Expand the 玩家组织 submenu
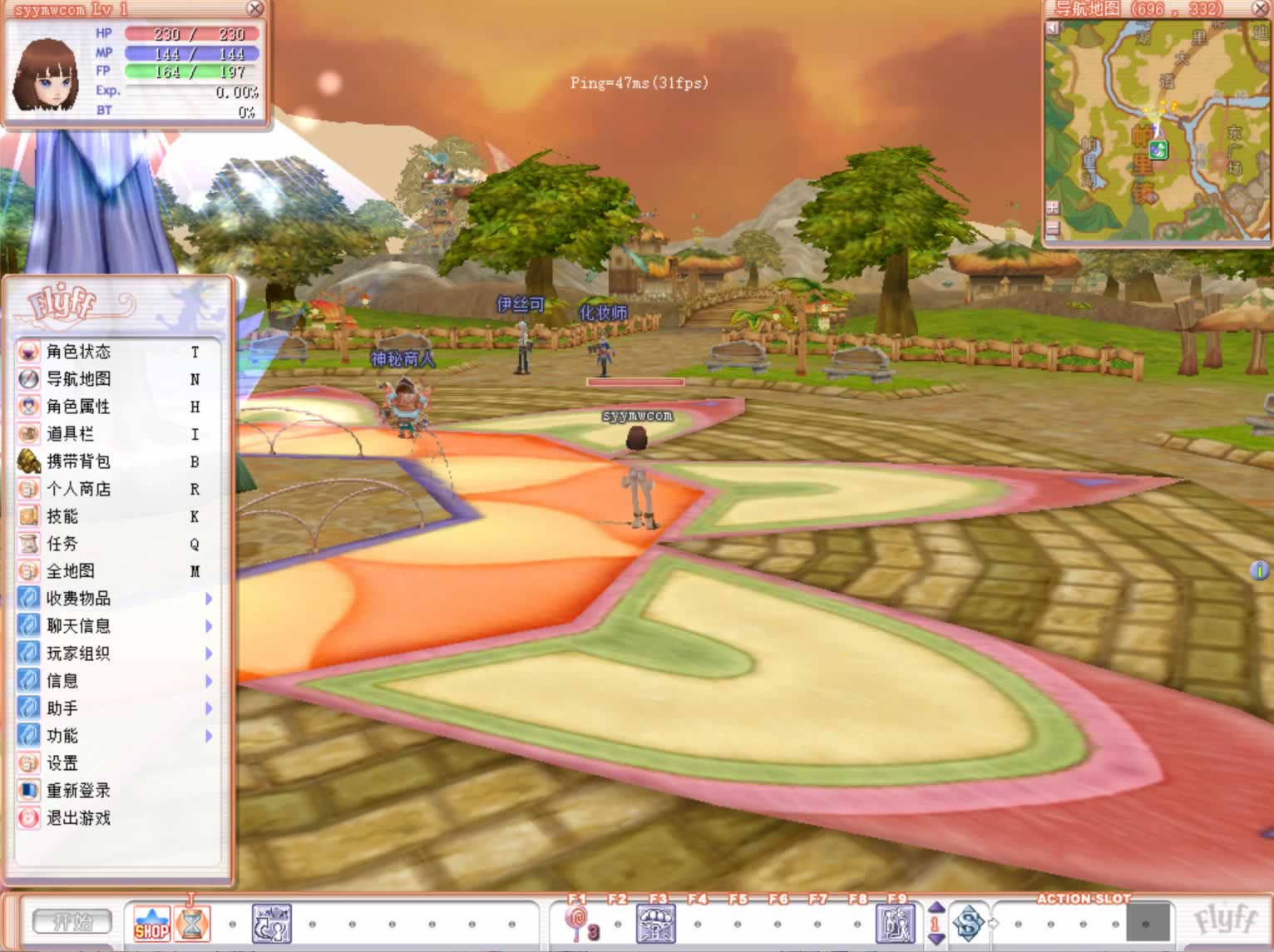1274x952 pixels. tap(208, 654)
